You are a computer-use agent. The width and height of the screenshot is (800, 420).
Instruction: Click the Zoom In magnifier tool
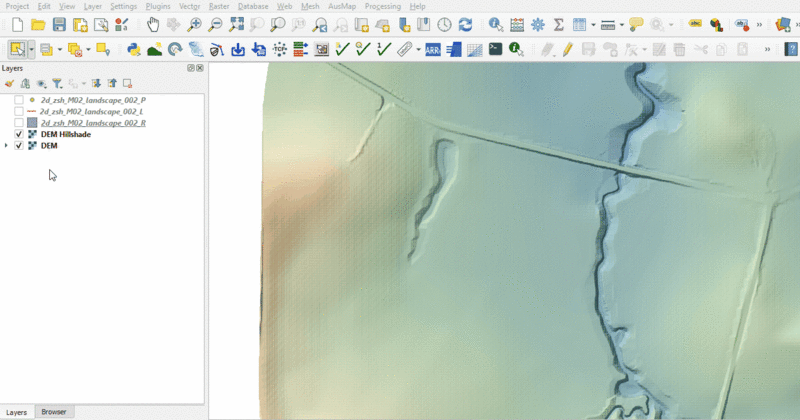pos(194,25)
